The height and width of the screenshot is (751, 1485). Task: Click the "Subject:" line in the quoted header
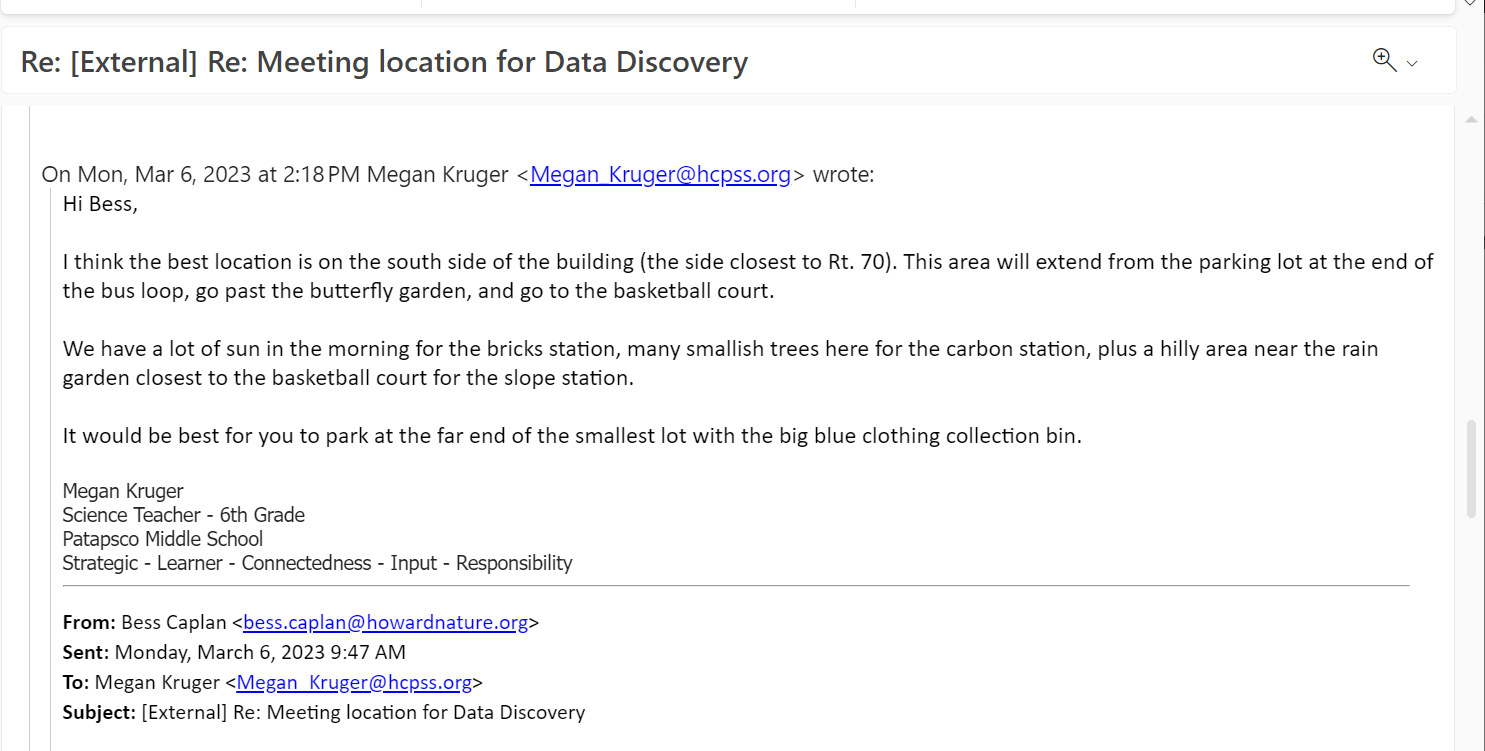tap(324, 712)
